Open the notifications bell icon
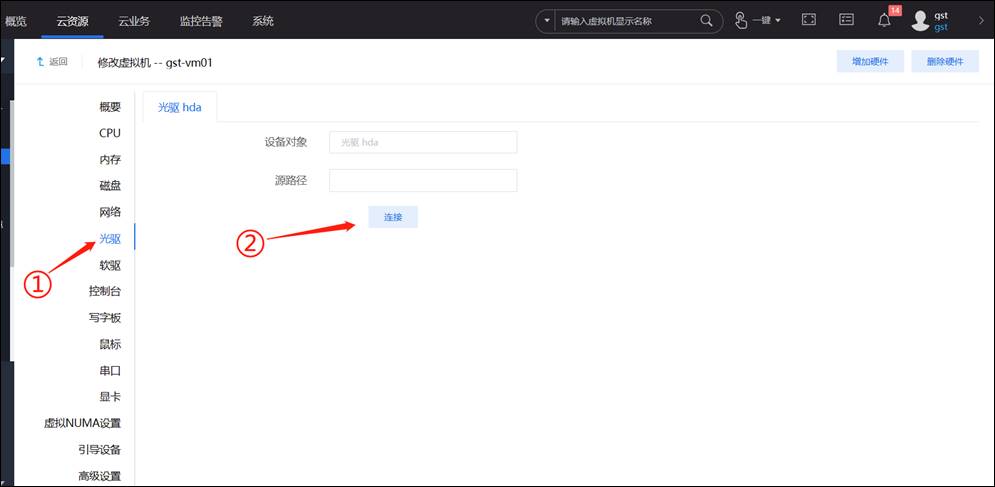This screenshot has width=995, height=487. click(x=884, y=21)
